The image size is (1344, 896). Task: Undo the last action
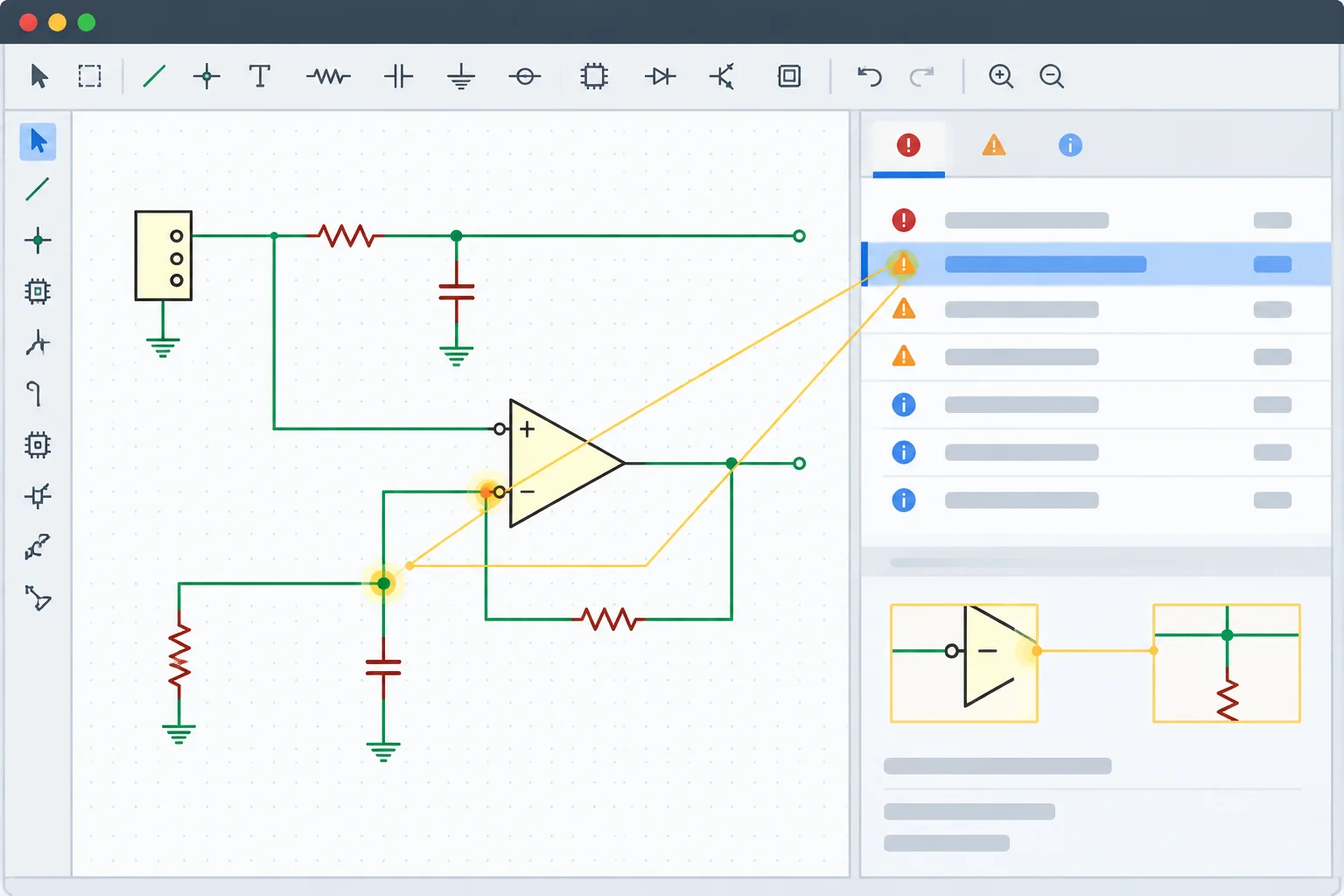[x=869, y=76]
